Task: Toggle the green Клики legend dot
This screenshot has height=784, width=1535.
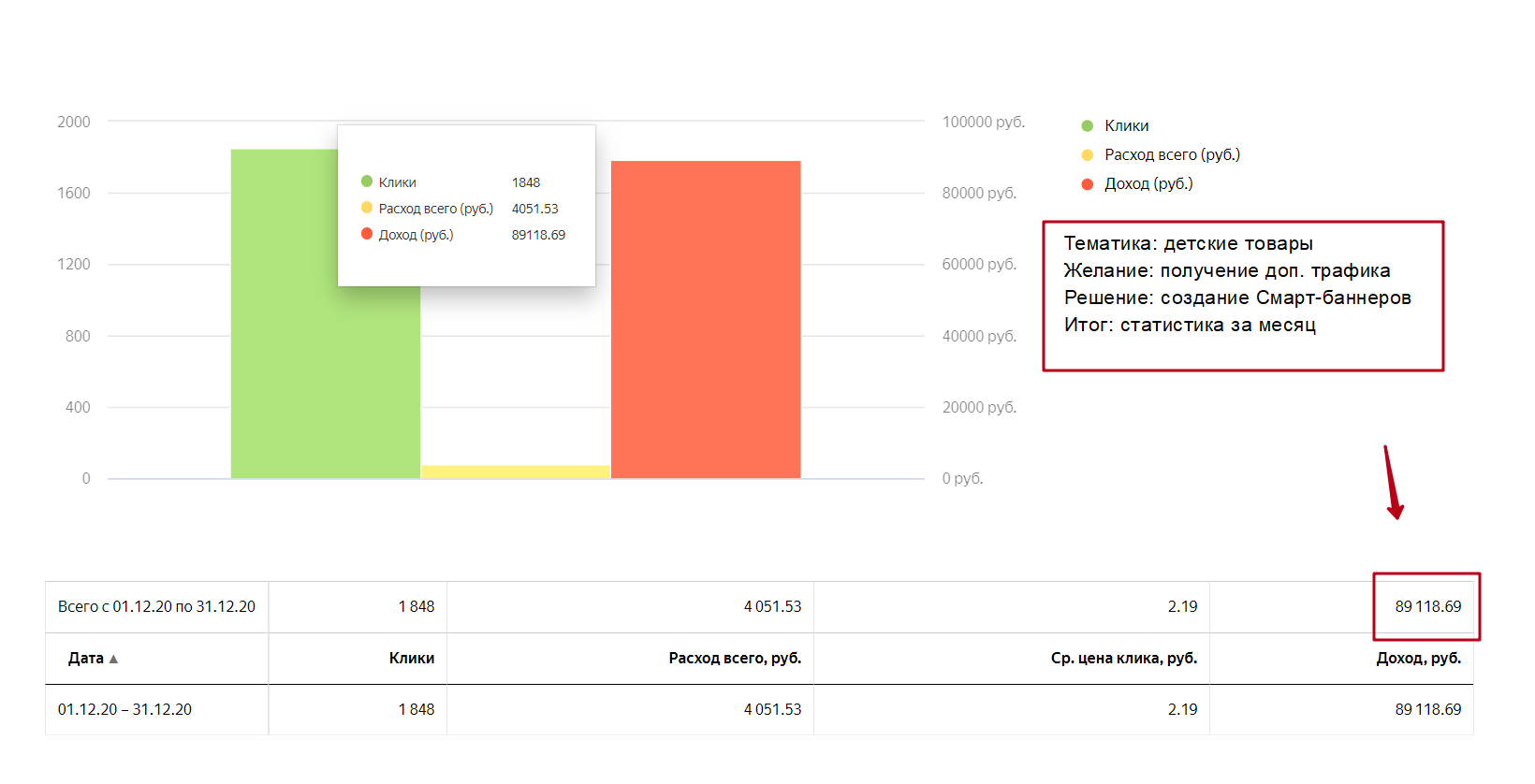Action: pyautogui.click(x=1087, y=125)
